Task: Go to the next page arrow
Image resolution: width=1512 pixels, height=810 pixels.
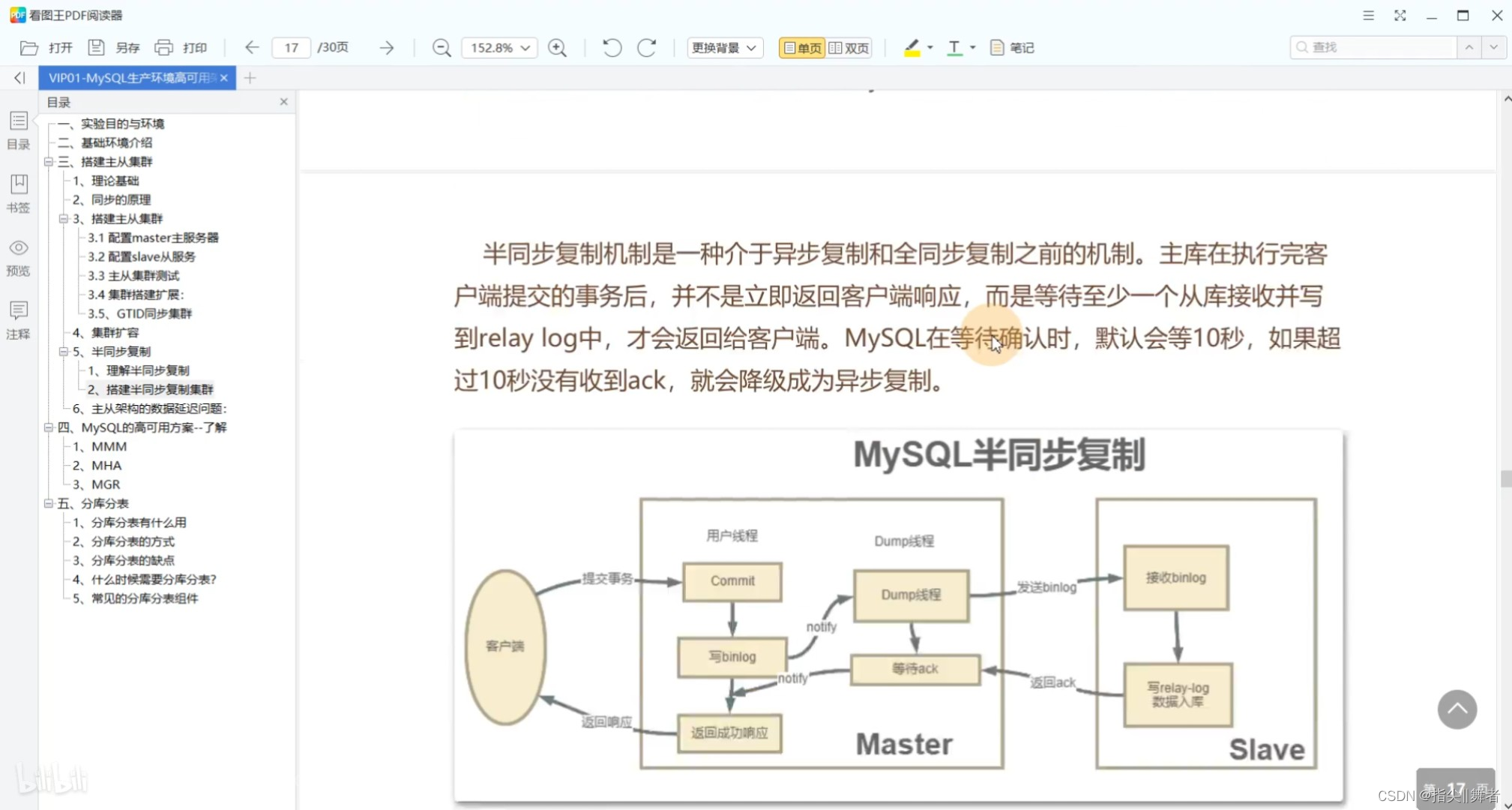Action: click(386, 48)
